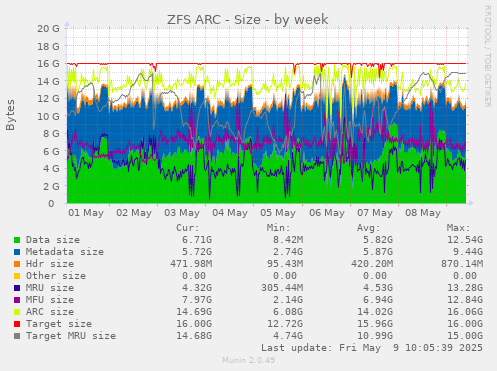Click the '16 G' y-axis label
497x371 pixels.
pyautogui.click(x=48, y=63)
